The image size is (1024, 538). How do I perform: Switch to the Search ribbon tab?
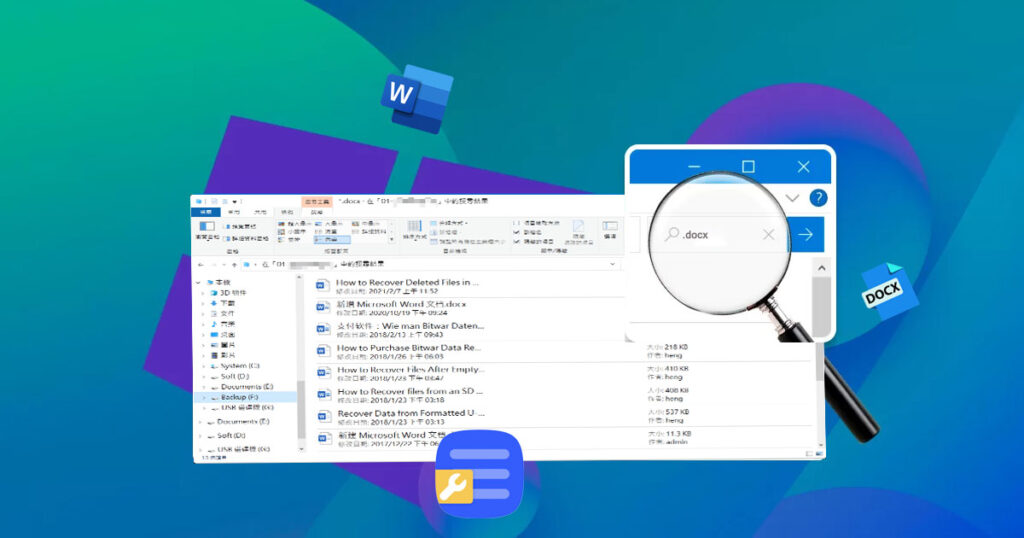point(317,212)
